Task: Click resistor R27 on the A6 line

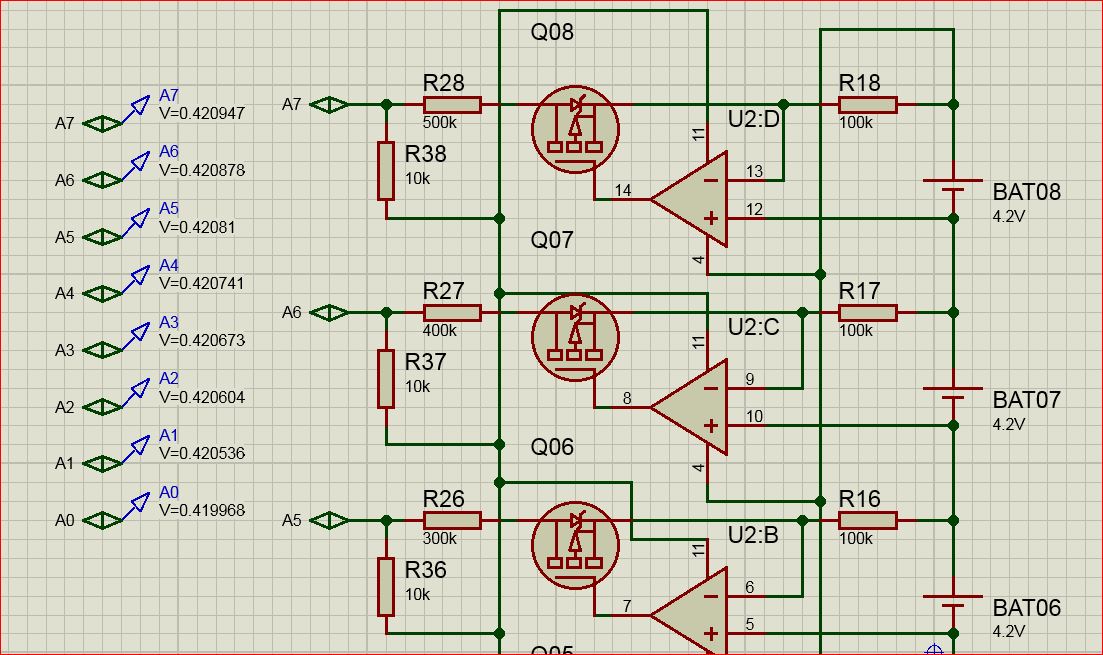Action: point(452,313)
